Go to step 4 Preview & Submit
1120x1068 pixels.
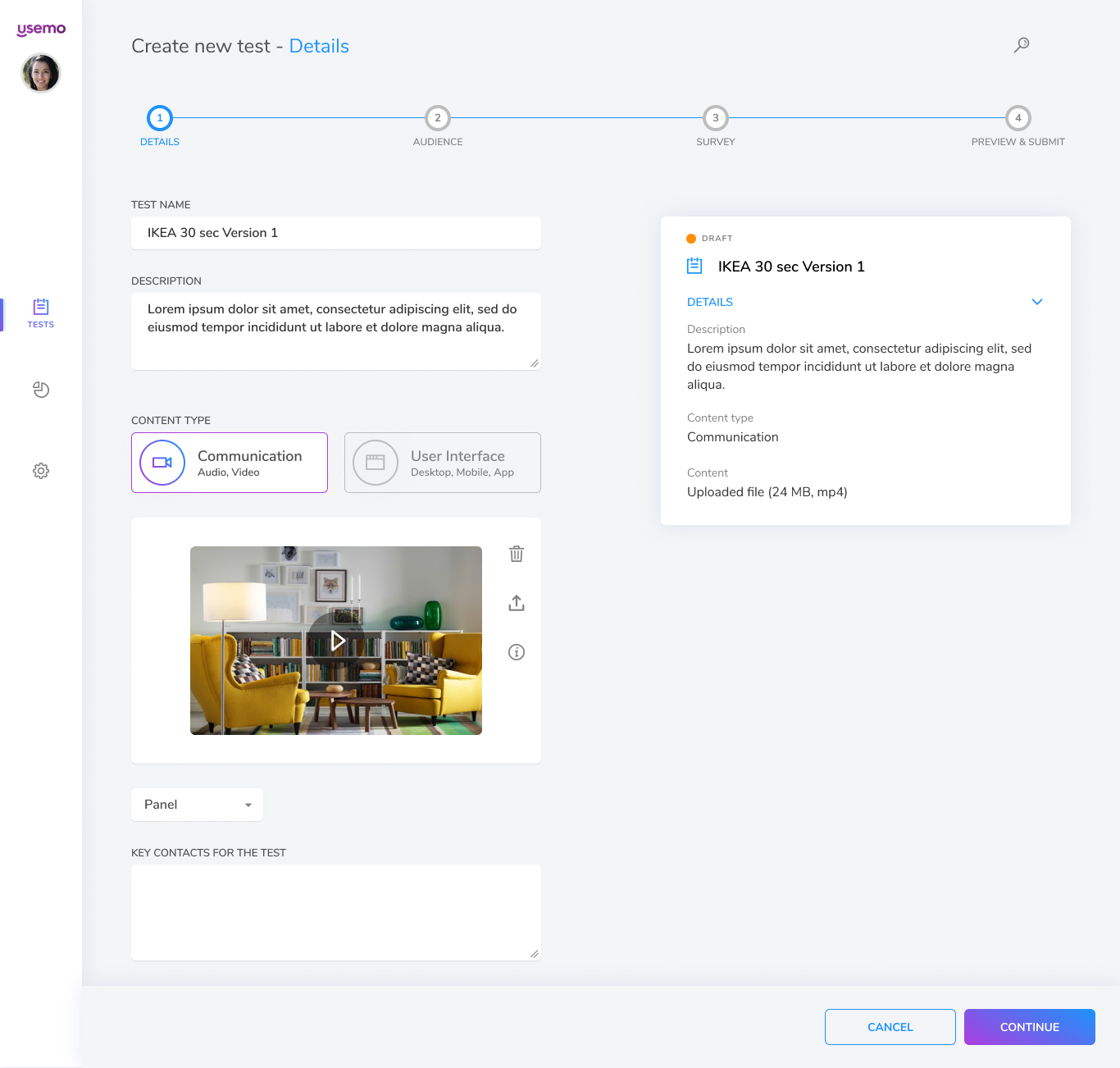coord(1018,118)
